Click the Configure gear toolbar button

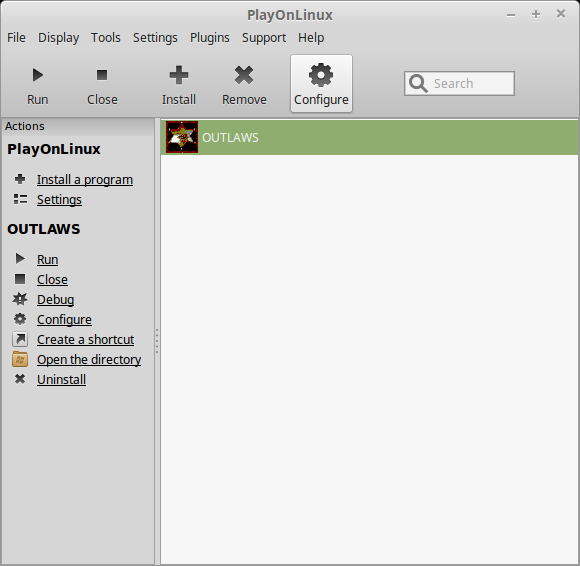tap(321, 84)
